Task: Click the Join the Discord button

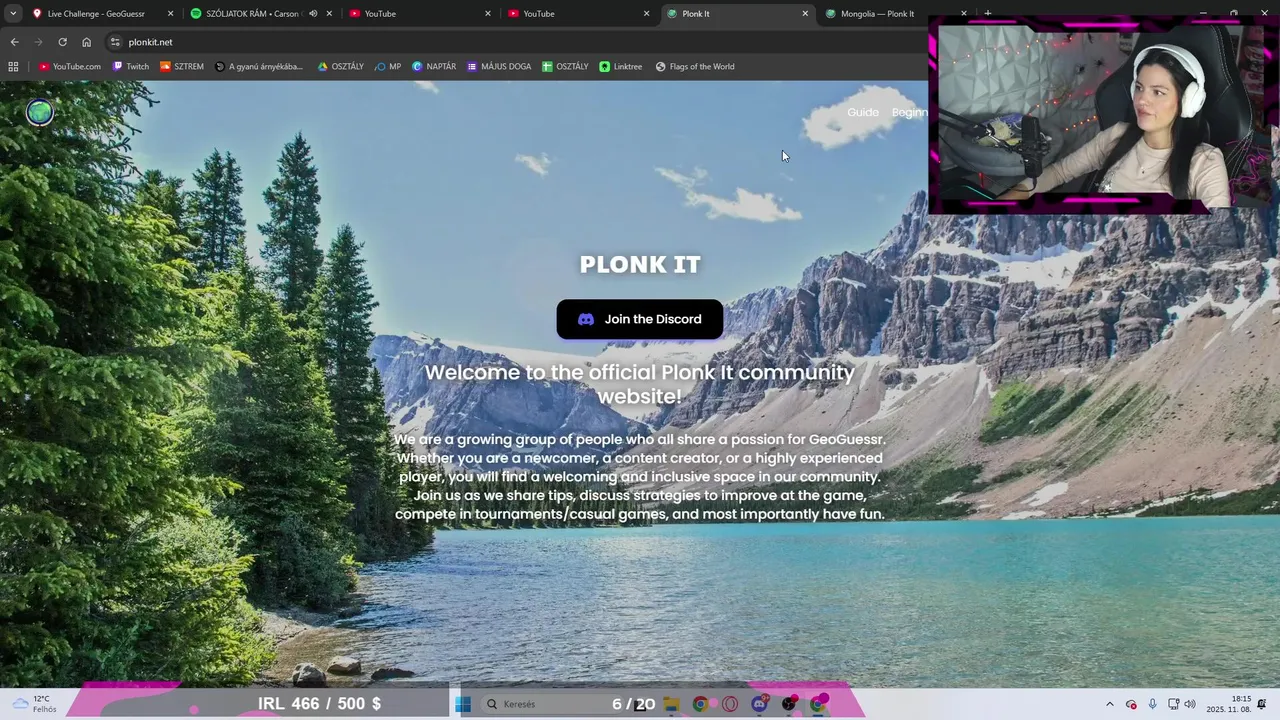Action: (640, 319)
